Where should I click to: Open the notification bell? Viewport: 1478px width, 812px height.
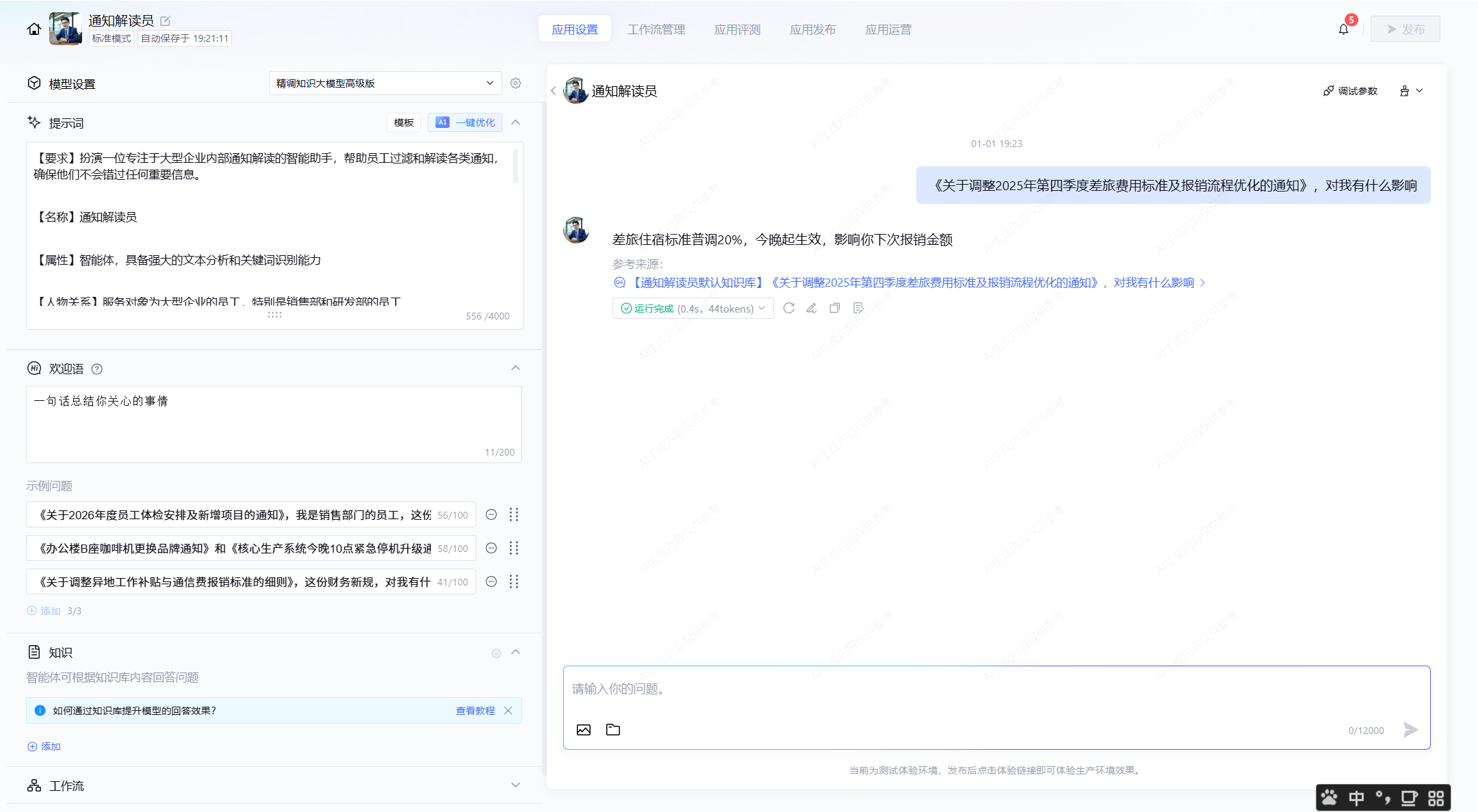click(1343, 29)
